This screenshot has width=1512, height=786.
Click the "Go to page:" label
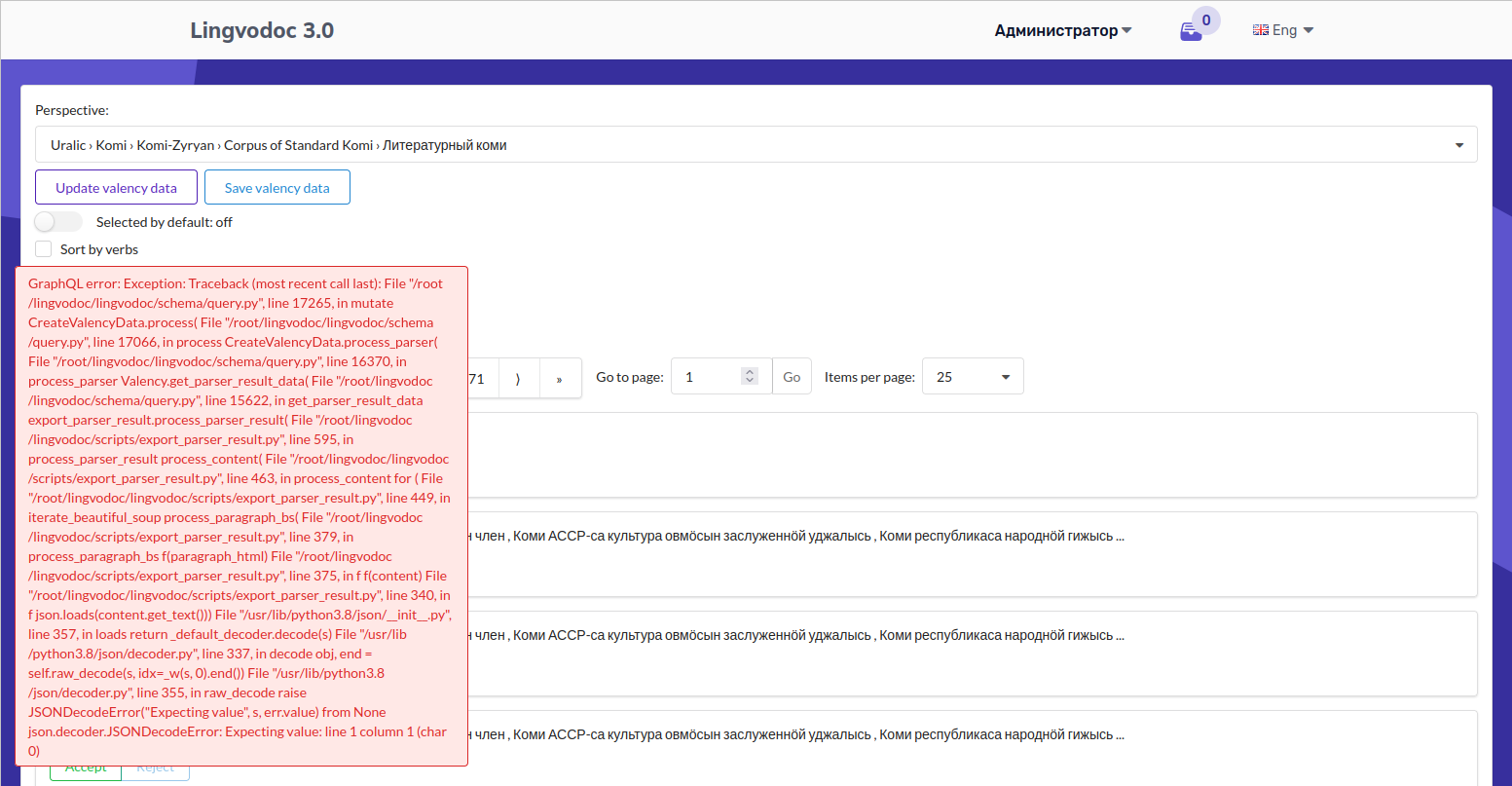(630, 377)
